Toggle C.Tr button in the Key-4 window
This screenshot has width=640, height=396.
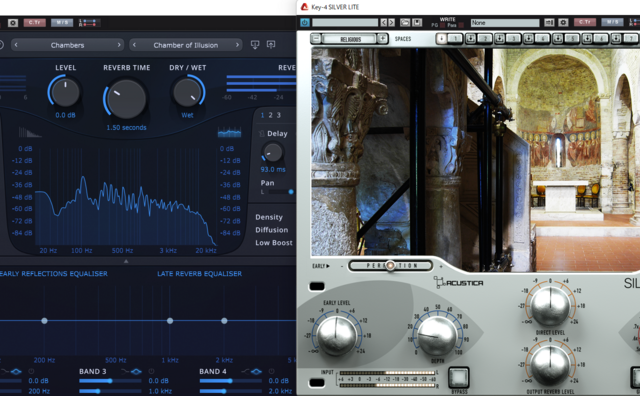(584, 22)
